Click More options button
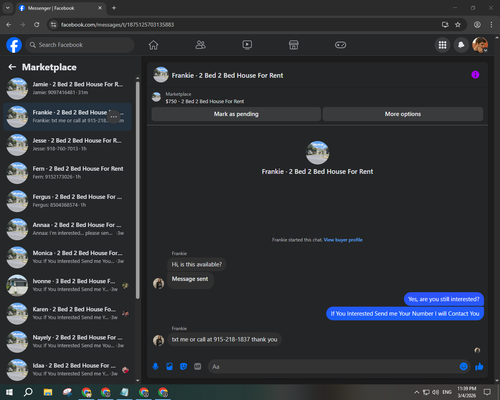 [403, 114]
